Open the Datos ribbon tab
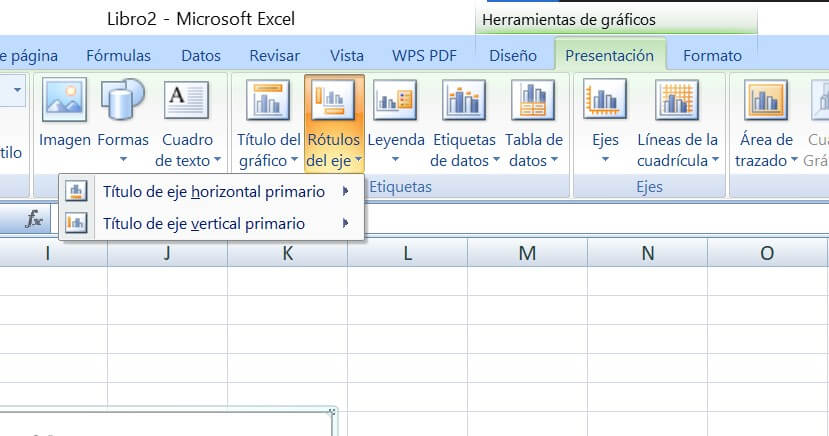The width and height of the screenshot is (829, 436). click(201, 56)
